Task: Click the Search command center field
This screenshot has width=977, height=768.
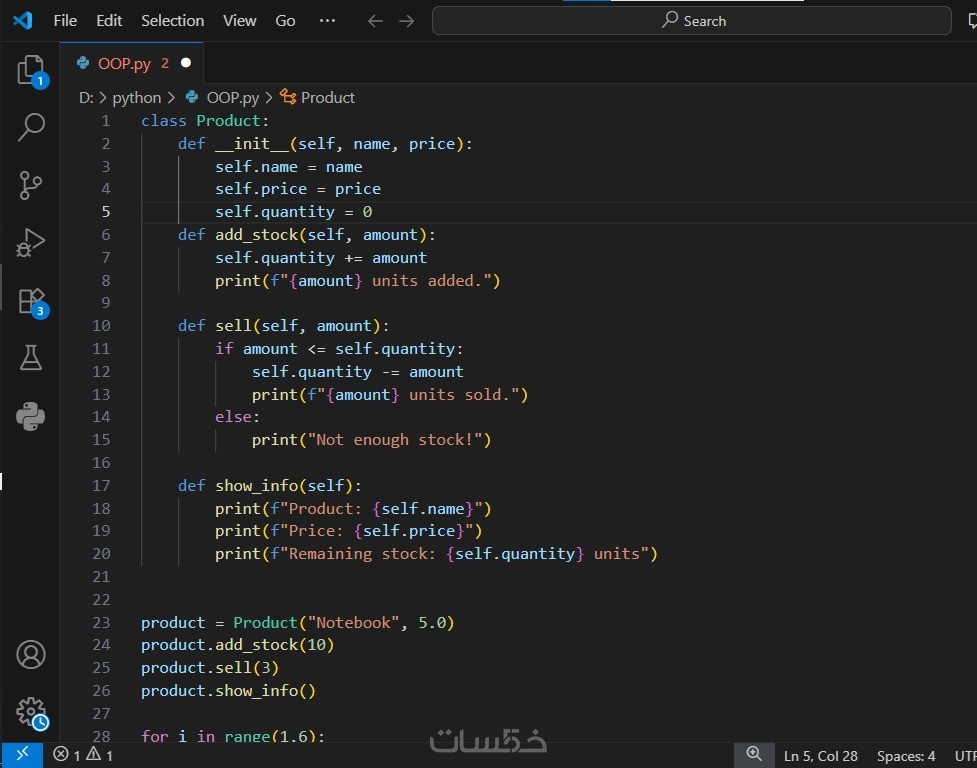Action: [x=692, y=21]
